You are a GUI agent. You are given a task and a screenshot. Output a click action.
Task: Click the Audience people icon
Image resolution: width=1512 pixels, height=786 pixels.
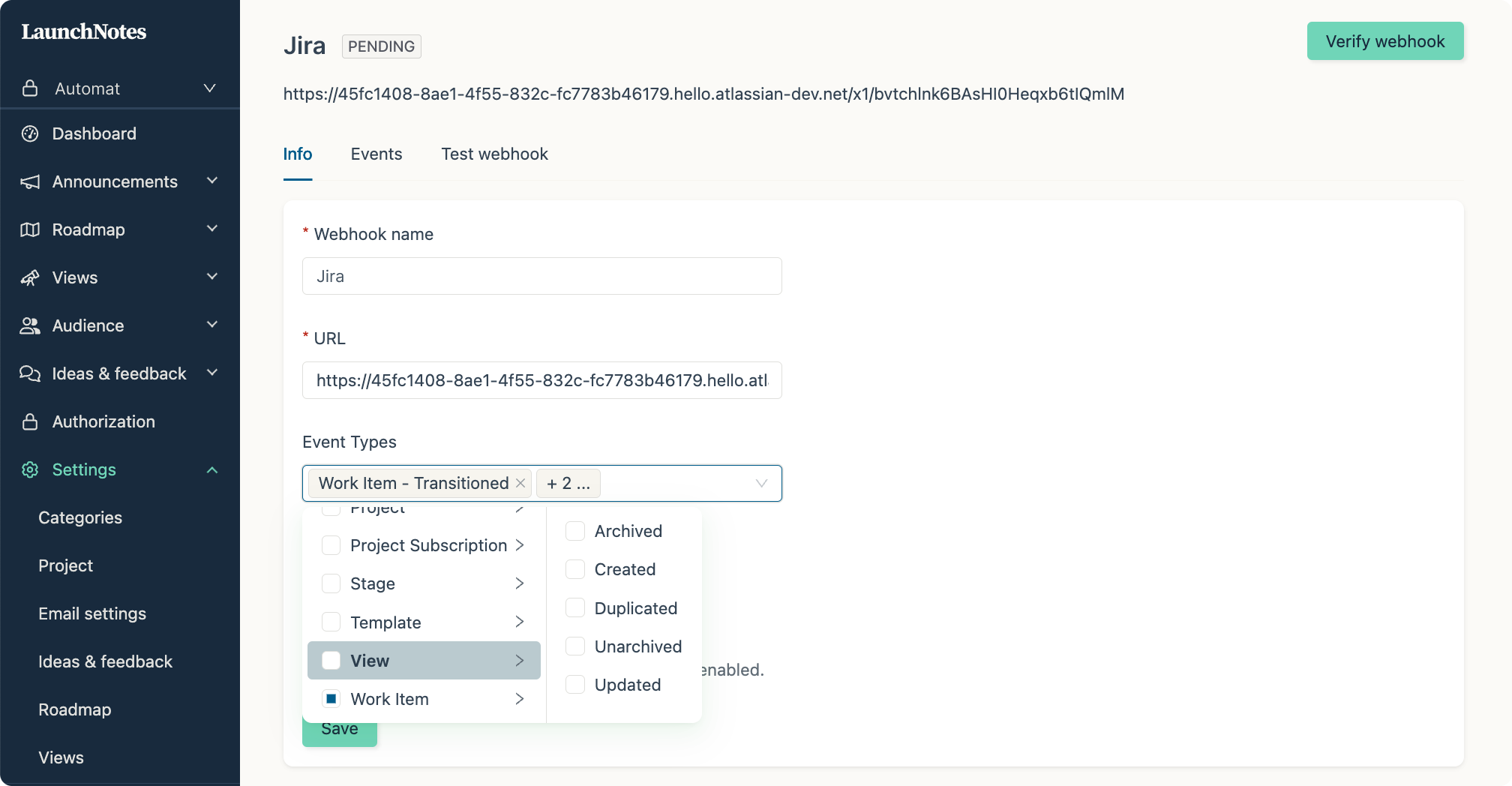click(x=30, y=325)
